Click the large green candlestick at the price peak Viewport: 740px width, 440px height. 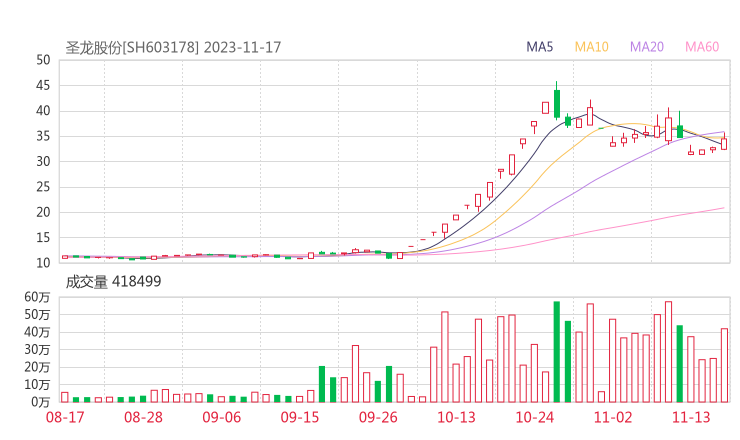click(557, 104)
